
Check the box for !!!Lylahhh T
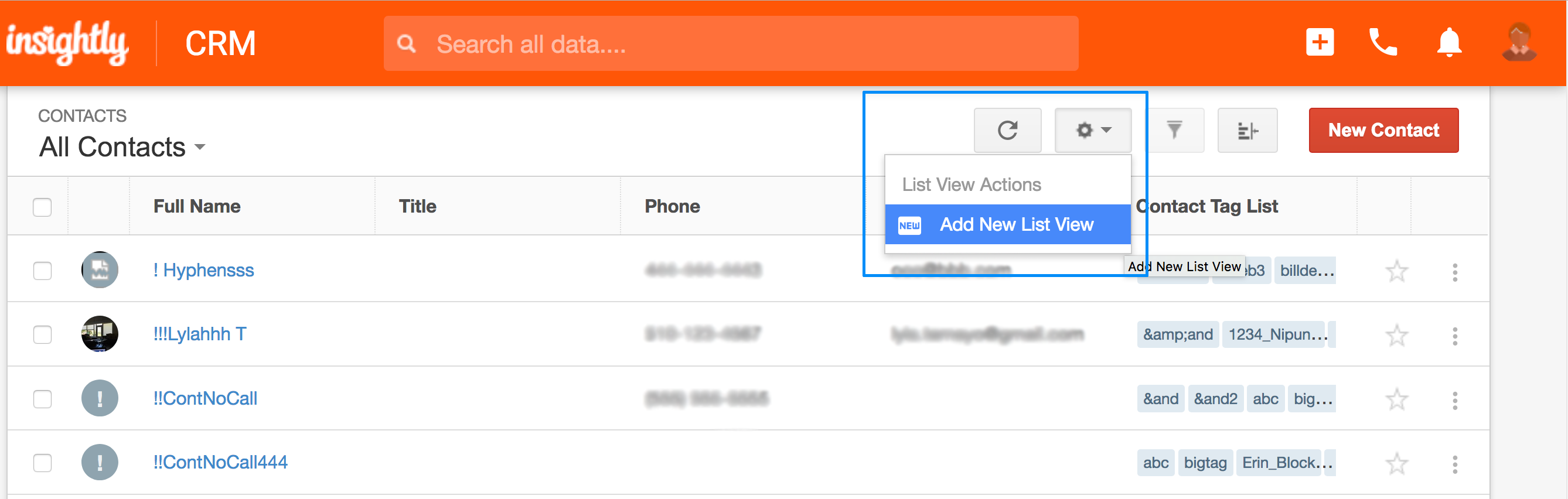[x=42, y=334]
